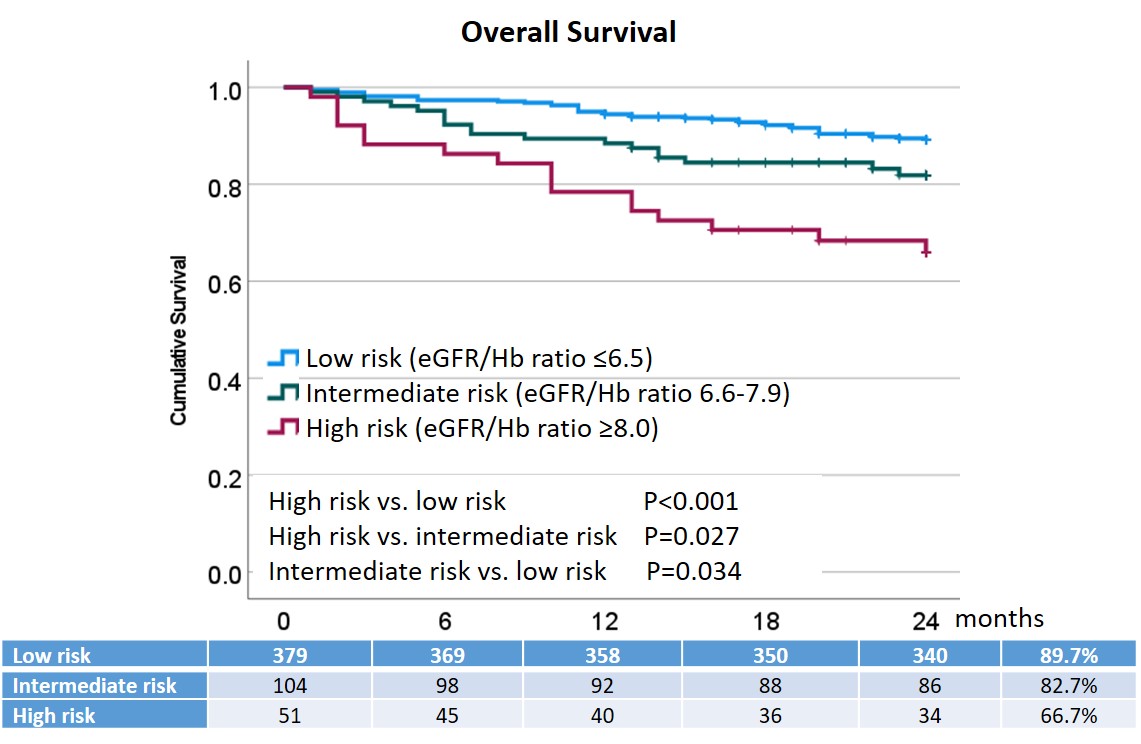
Task: Click the censor mark ending the Low risk curve
Action: [x=928, y=139]
